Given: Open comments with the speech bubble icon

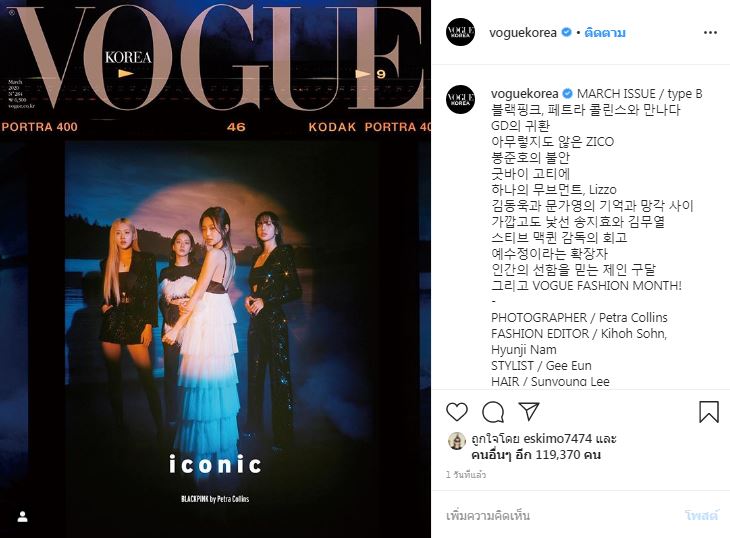Looking at the screenshot, I should click(493, 412).
